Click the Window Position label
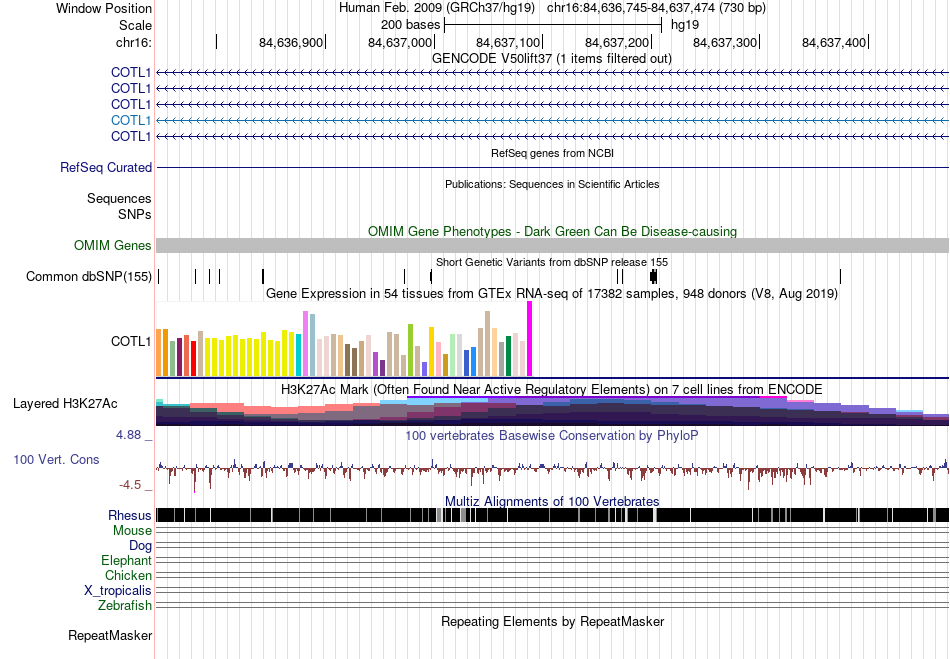 click(x=104, y=8)
